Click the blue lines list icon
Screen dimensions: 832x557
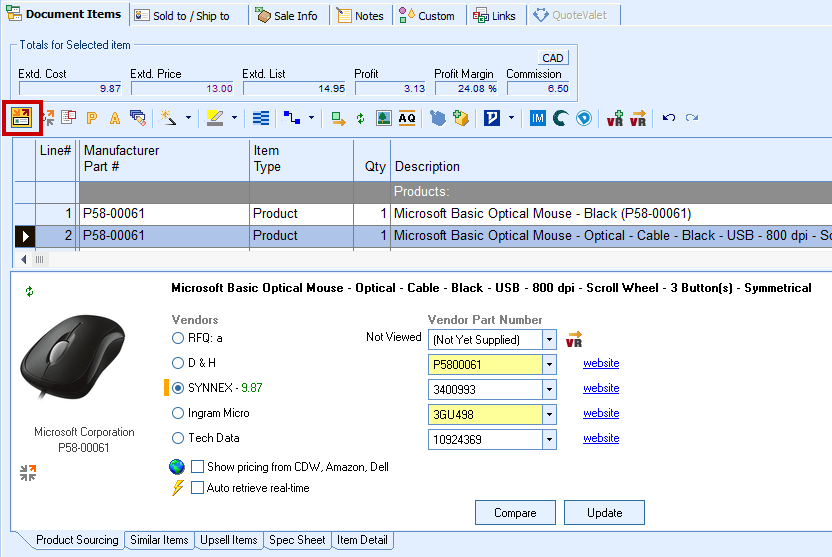(x=261, y=118)
